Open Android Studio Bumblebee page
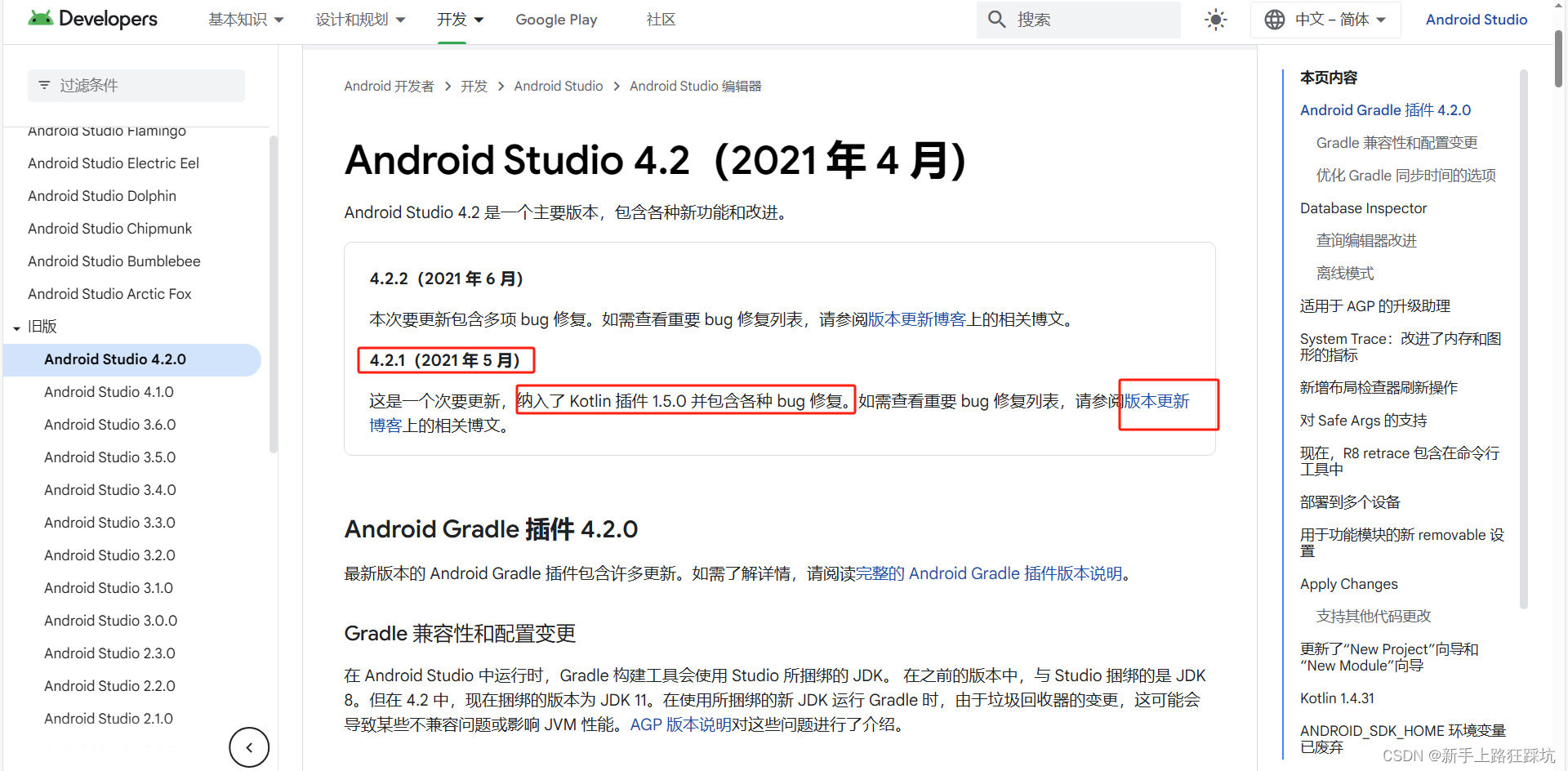The height and width of the screenshot is (771, 1568). tap(114, 261)
